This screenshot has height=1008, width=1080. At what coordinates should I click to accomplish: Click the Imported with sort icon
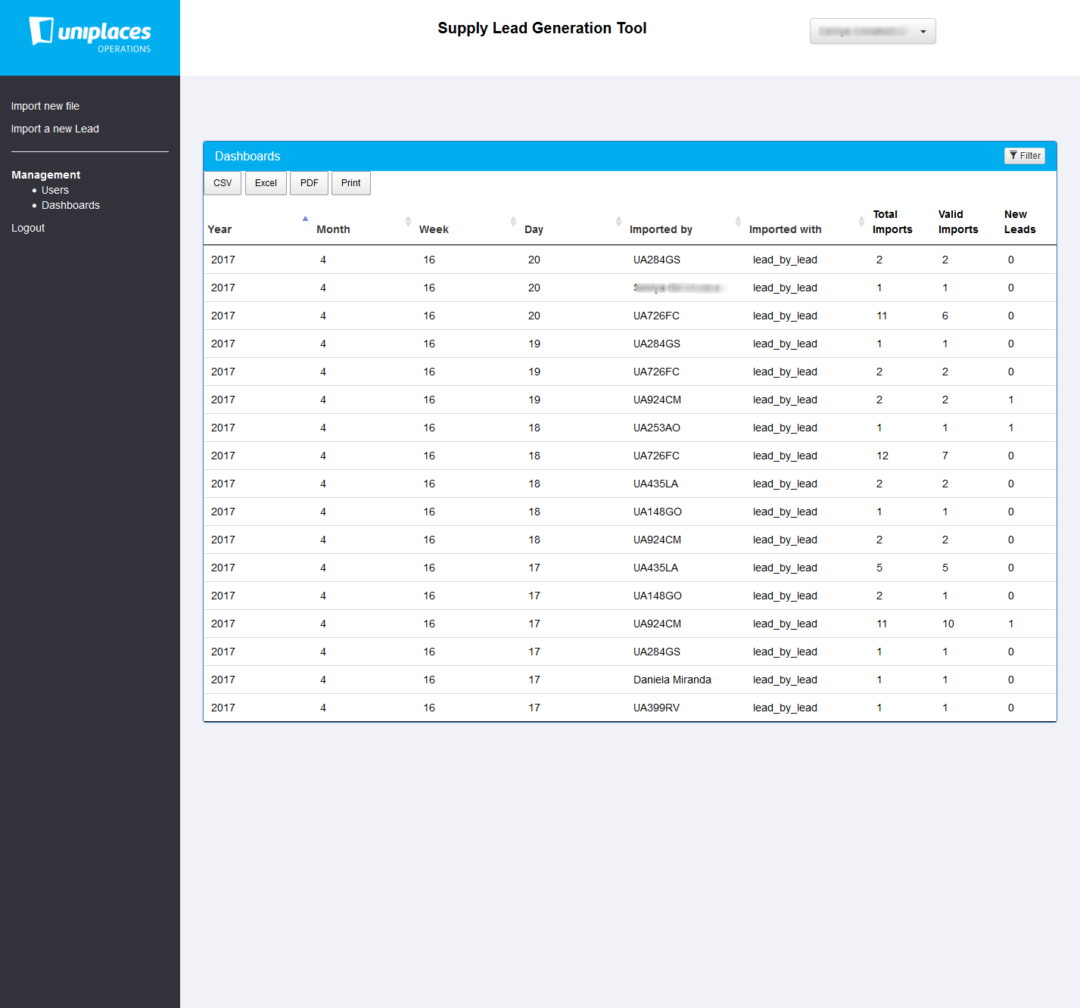(862, 221)
